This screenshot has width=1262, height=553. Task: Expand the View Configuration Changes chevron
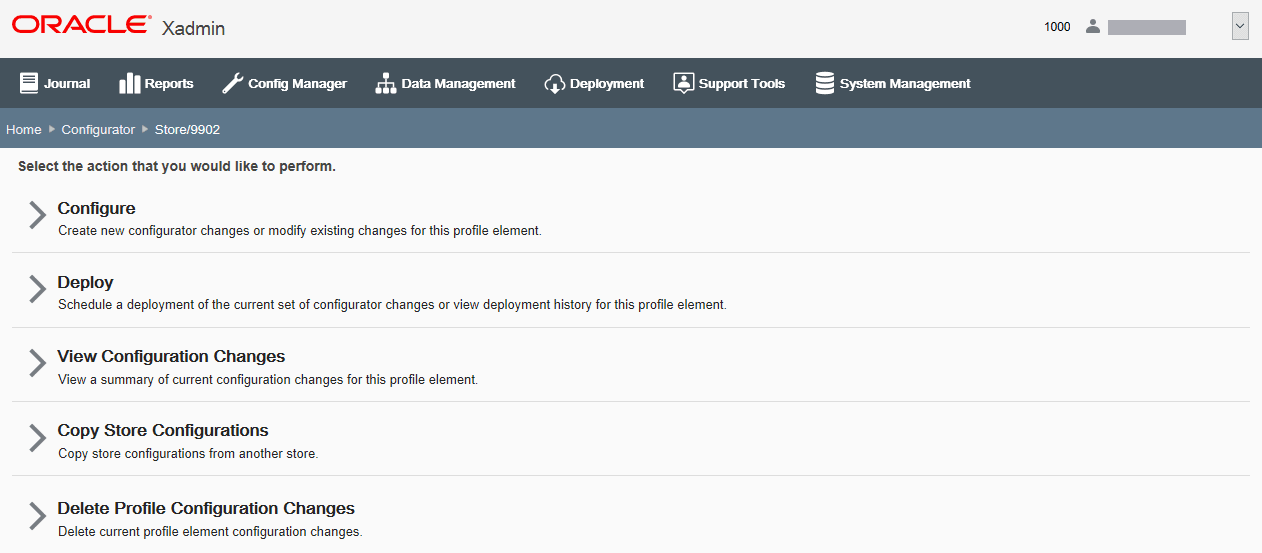(37, 363)
